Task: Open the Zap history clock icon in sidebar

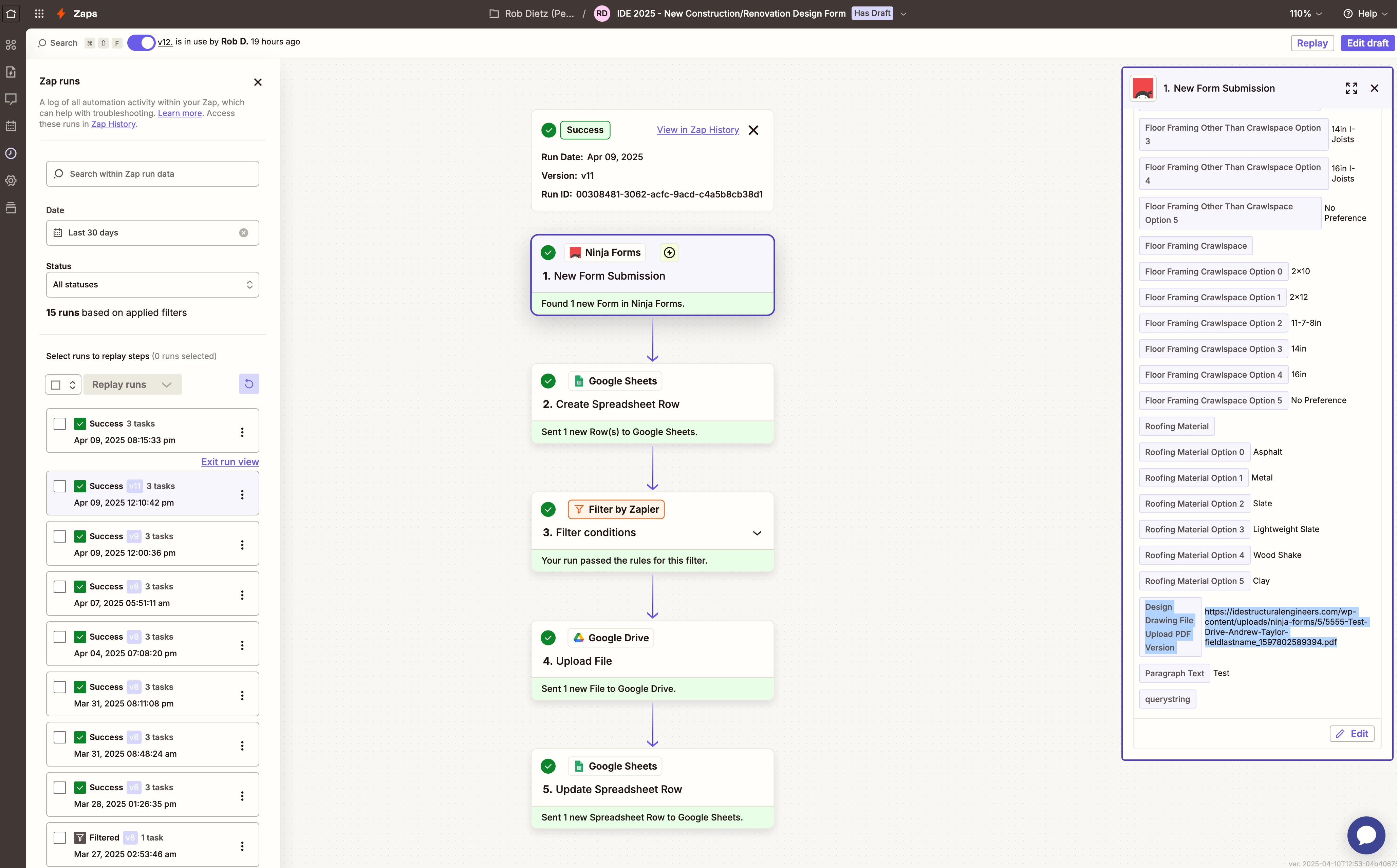Action: [x=11, y=153]
